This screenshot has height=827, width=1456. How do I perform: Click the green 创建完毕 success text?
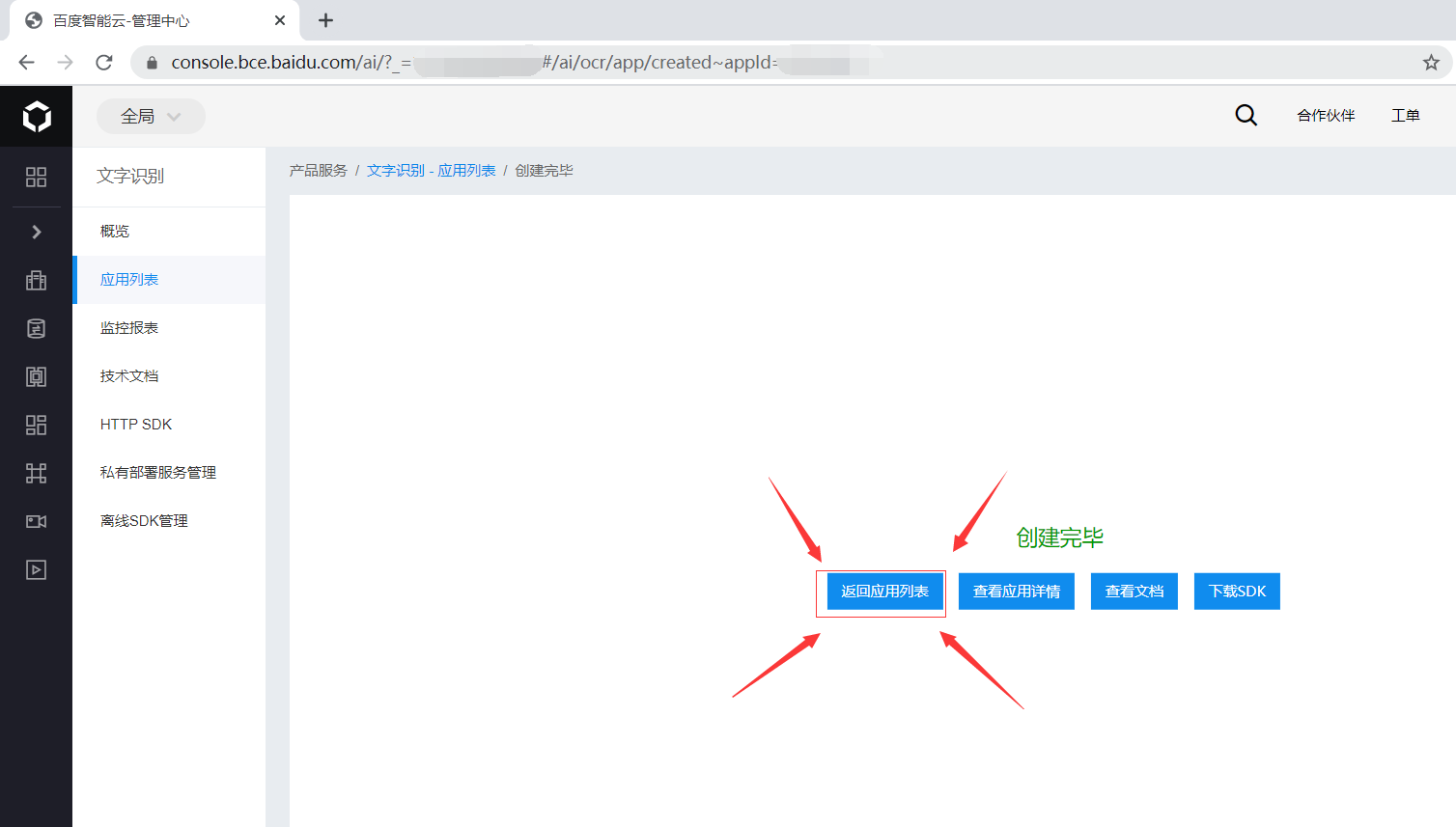[1059, 538]
